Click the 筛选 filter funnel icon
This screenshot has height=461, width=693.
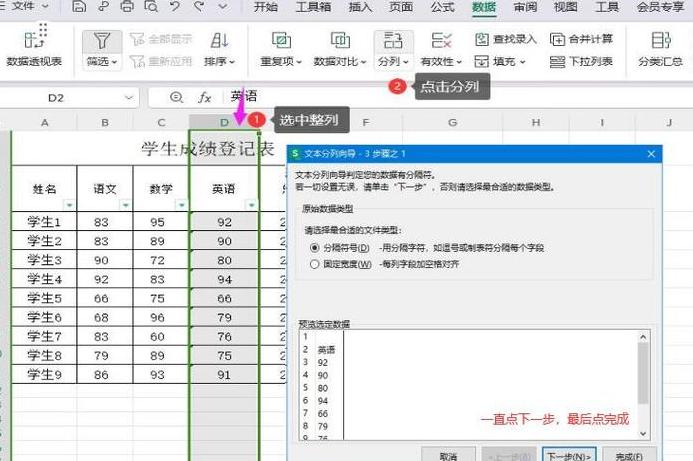102,41
